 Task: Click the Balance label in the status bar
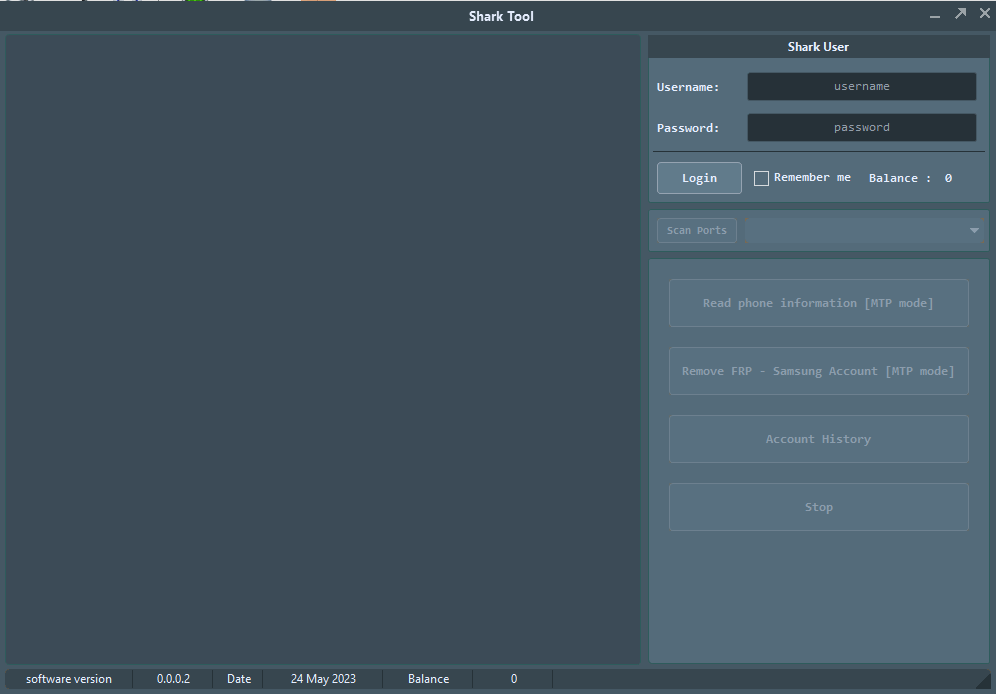tap(428, 679)
